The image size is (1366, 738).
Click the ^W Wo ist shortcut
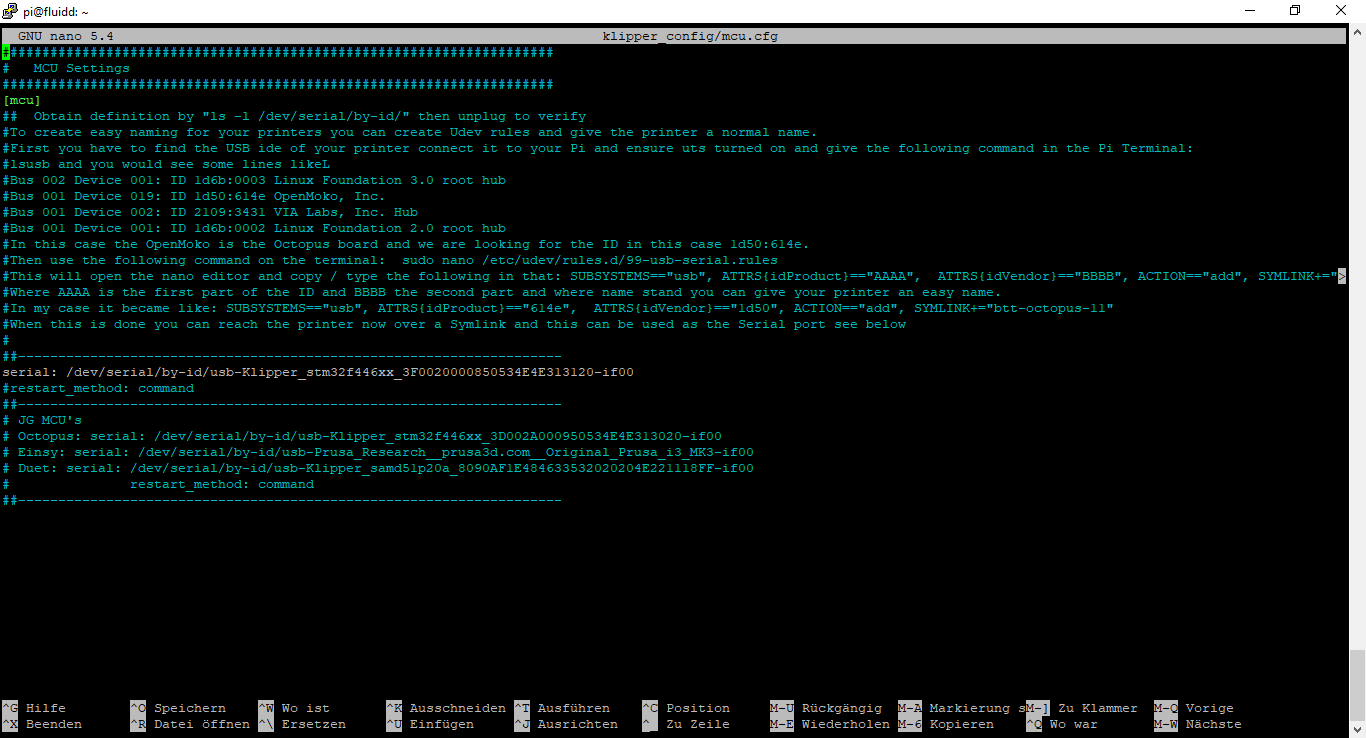coord(294,708)
